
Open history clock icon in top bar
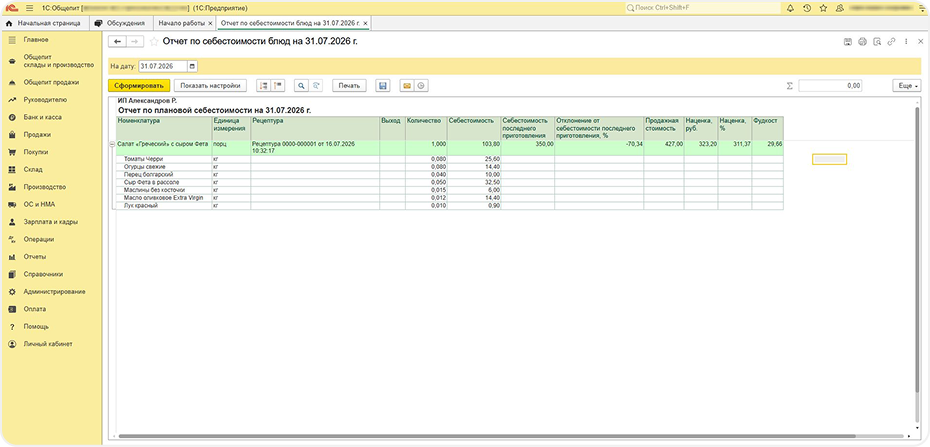click(x=807, y=8)
